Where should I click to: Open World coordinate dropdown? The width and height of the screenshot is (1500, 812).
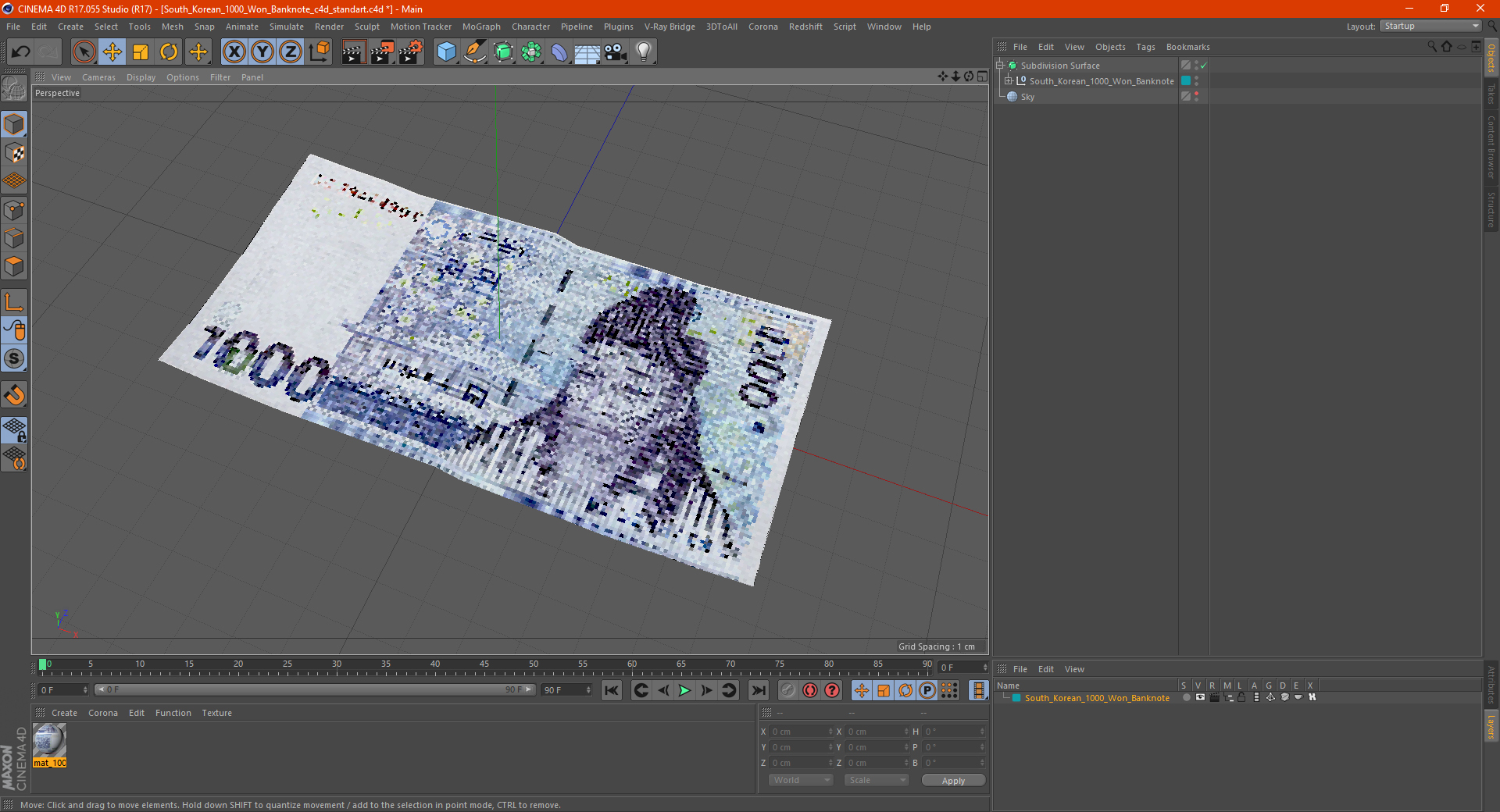pyautogui.click(x=801, y=780)
